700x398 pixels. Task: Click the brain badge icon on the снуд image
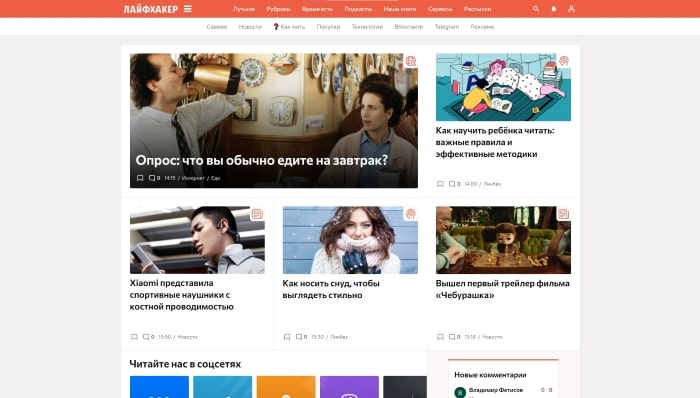click(411, 214)
